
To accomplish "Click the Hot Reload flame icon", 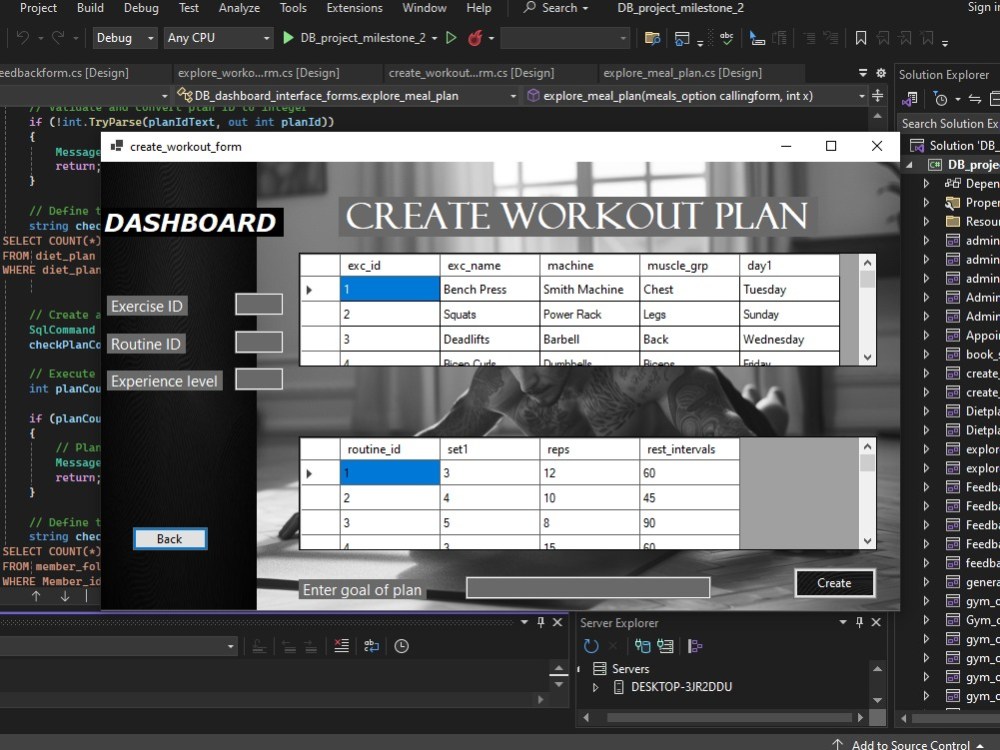I will tap(474, 38).
